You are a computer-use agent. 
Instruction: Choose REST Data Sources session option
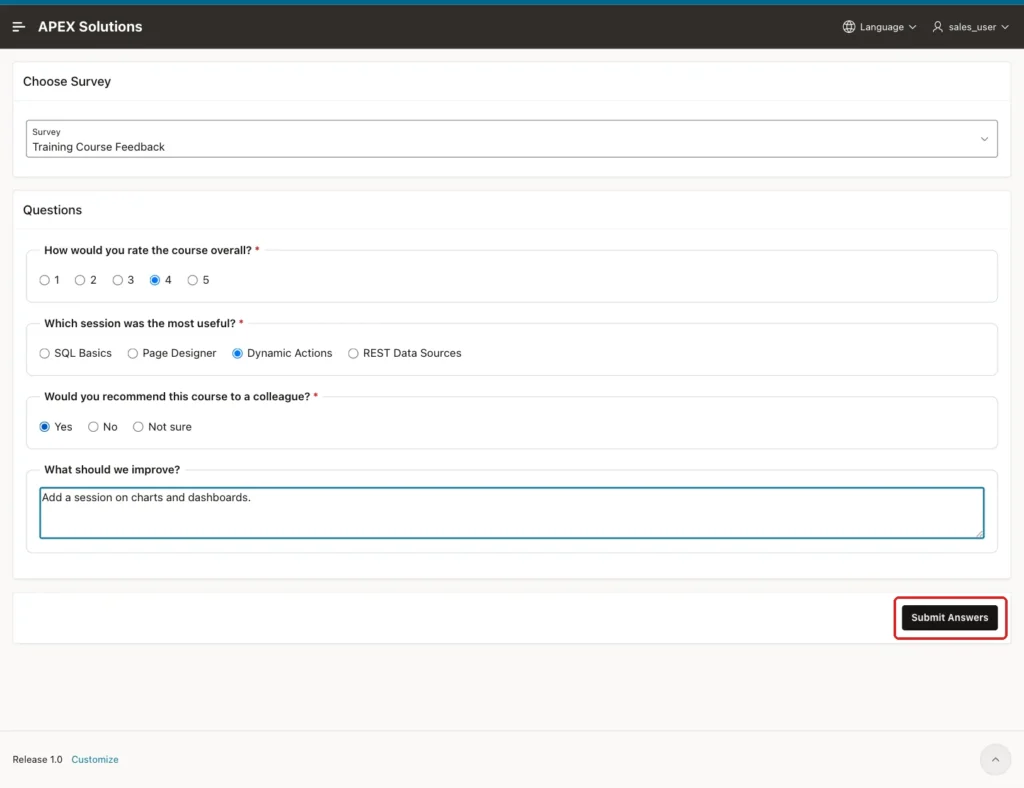[x=353, y=353]
